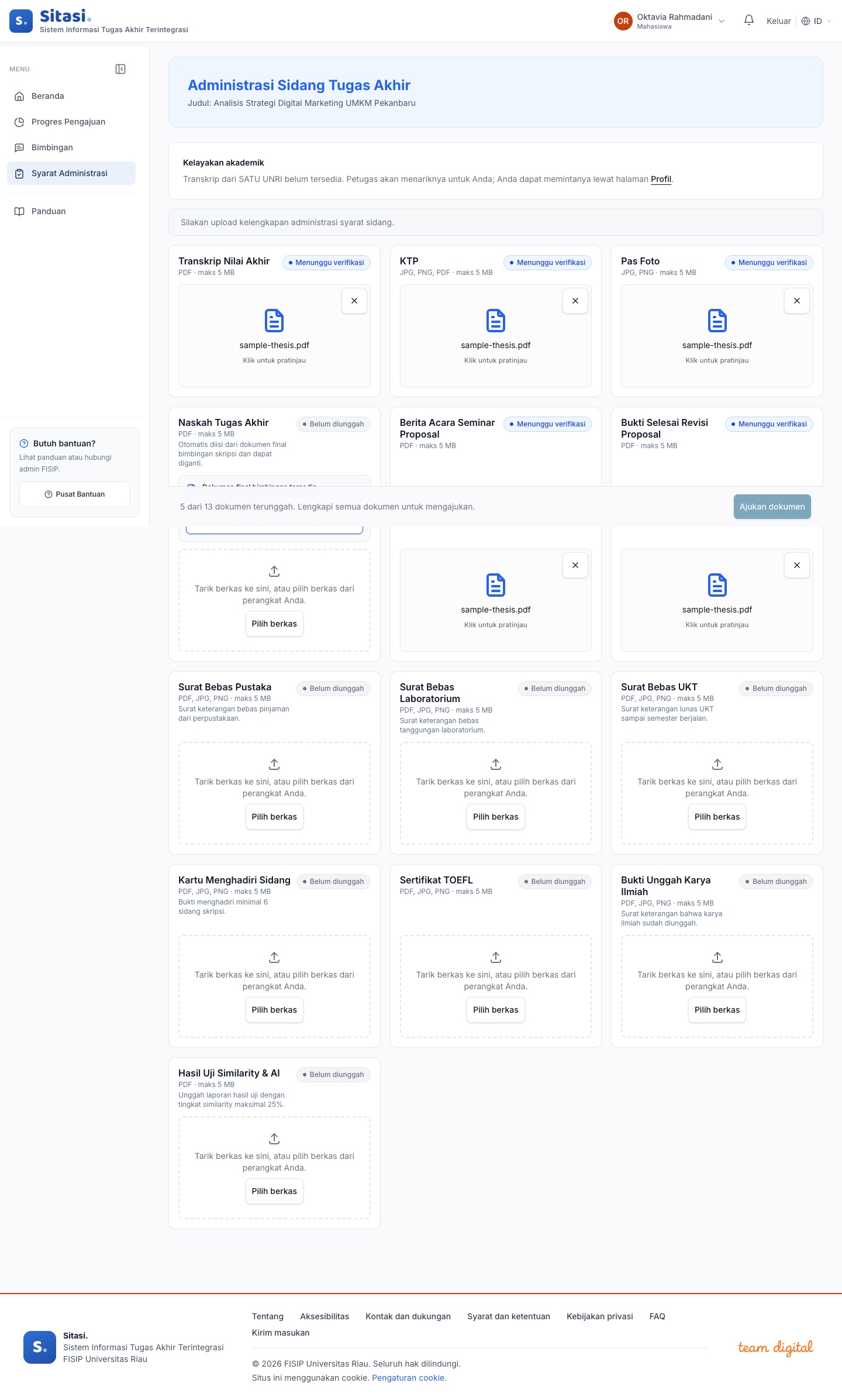Select Syarat Administrasi menu item

coord(71,173)
